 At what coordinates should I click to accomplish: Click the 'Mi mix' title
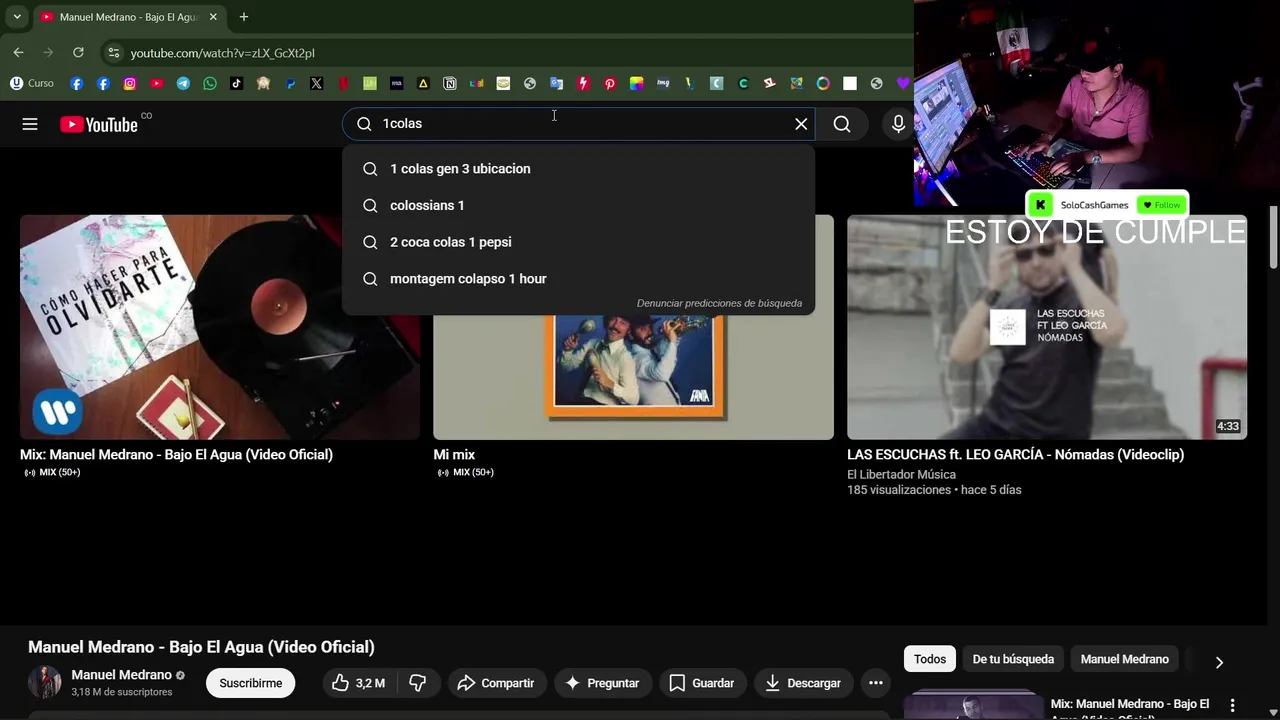point(454,455)
